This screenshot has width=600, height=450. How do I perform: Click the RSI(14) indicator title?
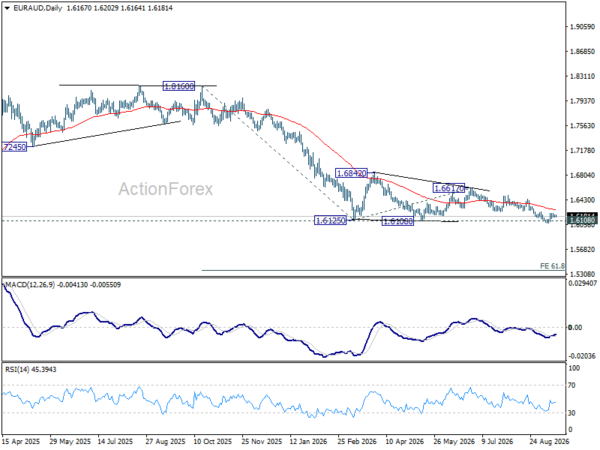pos(18,369)
